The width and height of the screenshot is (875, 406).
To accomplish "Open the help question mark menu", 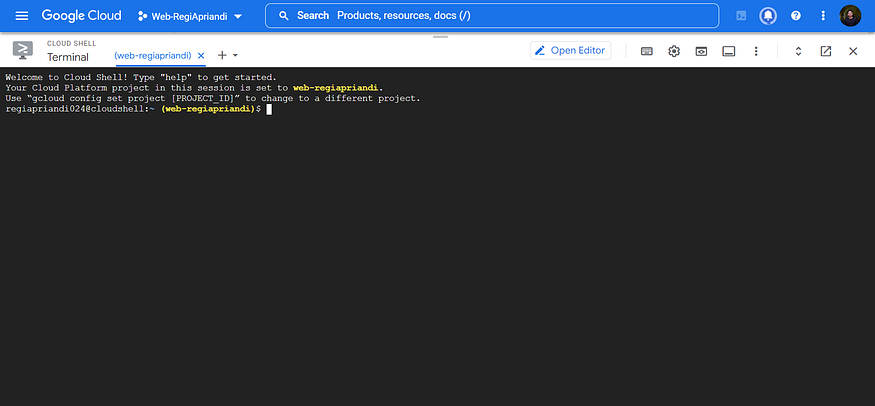I will [796, 16].
